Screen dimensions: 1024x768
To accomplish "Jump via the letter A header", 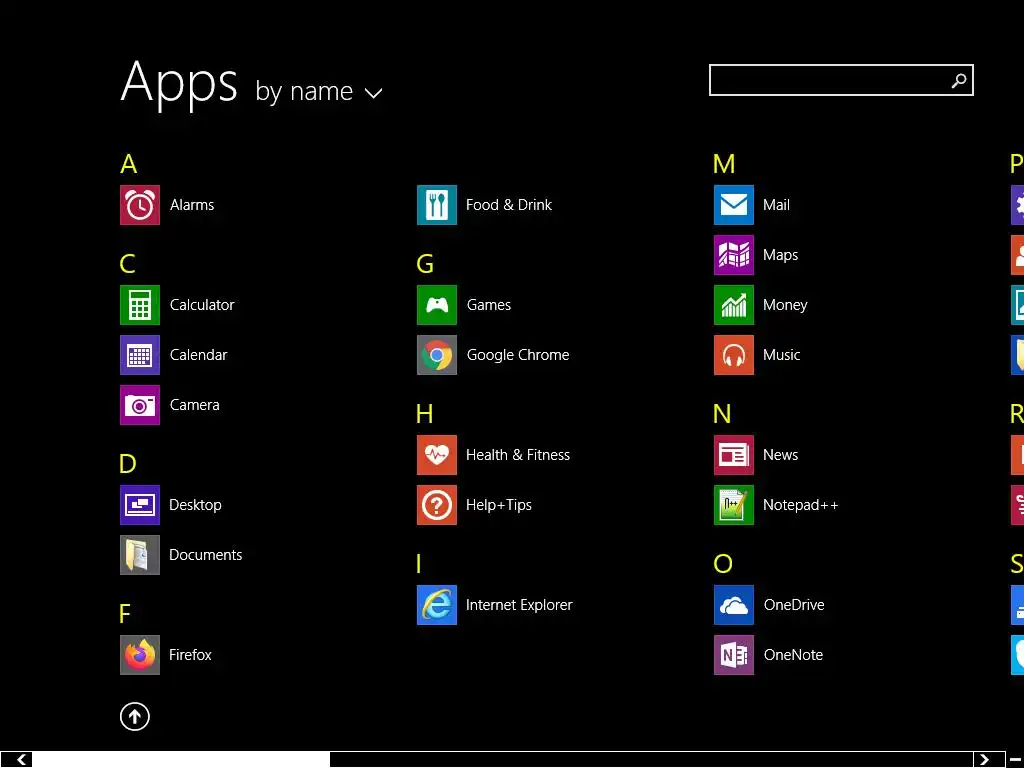I will pyautogui.click(x=129, y=164).
